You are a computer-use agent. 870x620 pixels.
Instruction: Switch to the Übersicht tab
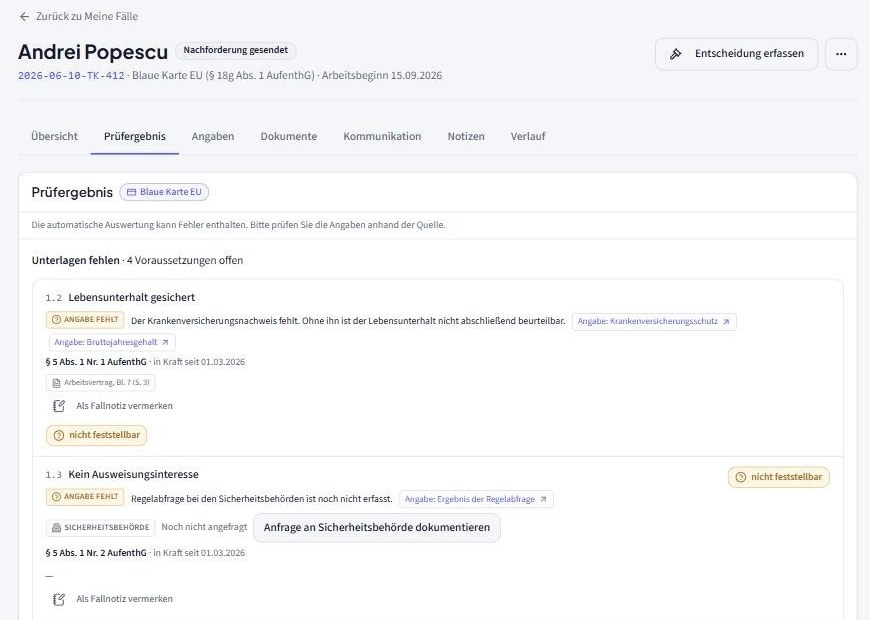point(54,137)
